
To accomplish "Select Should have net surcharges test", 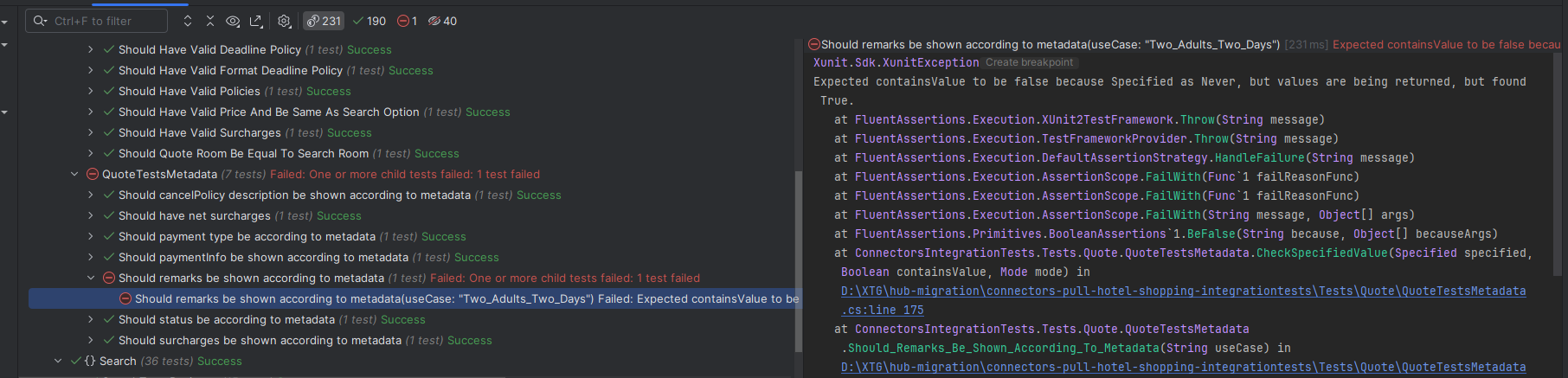I will tap(194, 216).
